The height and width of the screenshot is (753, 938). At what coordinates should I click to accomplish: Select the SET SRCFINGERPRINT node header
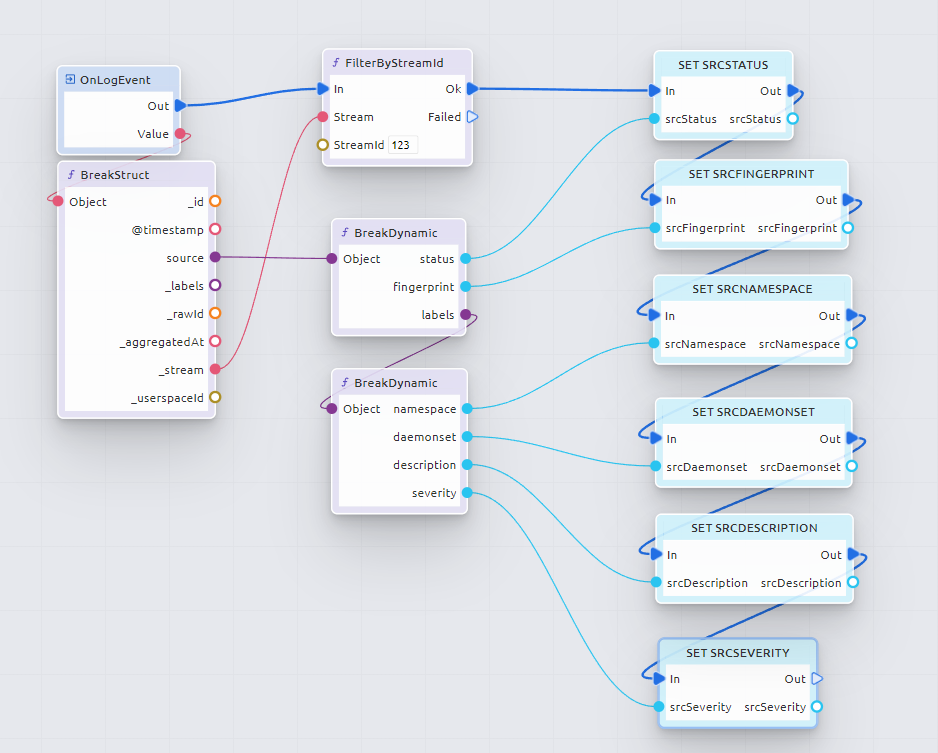(x=751, y=173)
